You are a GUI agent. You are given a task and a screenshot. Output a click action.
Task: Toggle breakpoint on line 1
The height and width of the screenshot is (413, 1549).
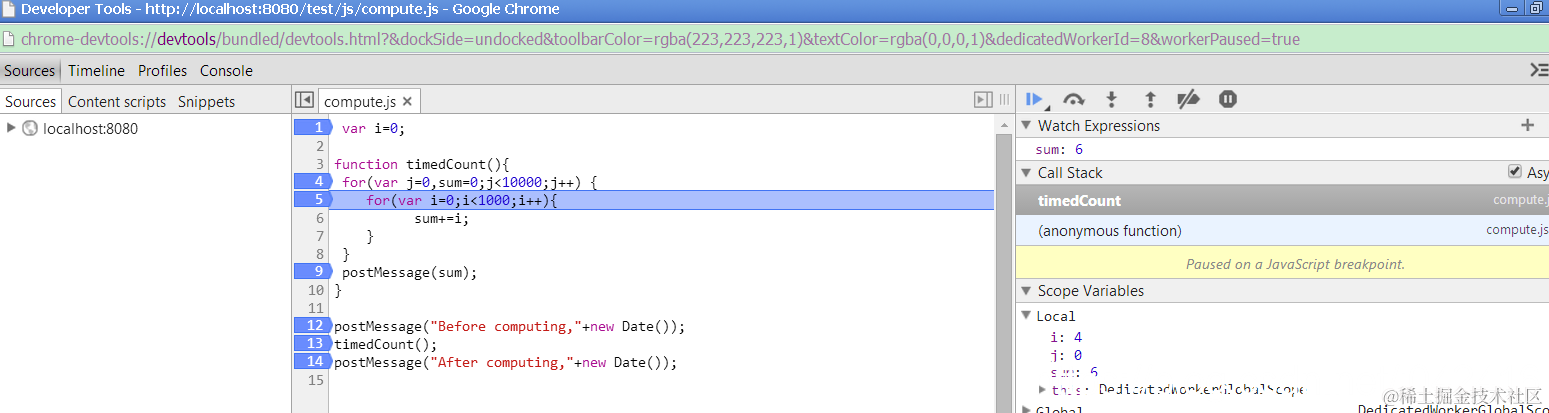312,127
